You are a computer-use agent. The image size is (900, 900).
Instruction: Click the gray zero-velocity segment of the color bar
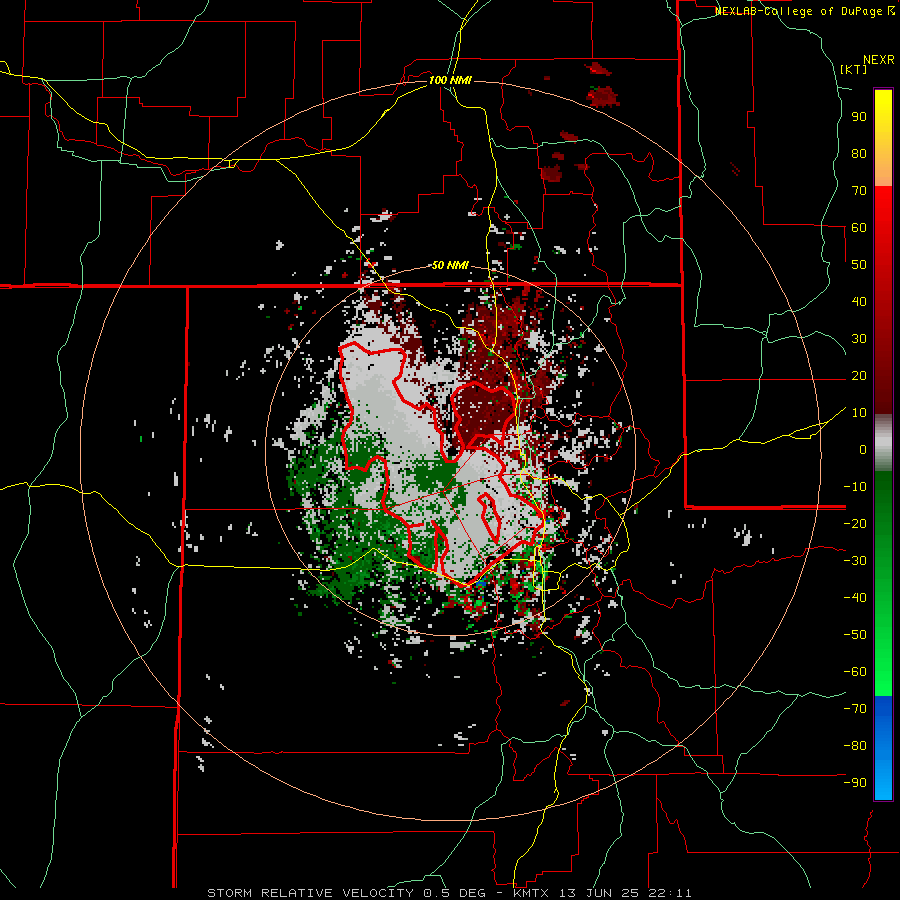[883, 443]
